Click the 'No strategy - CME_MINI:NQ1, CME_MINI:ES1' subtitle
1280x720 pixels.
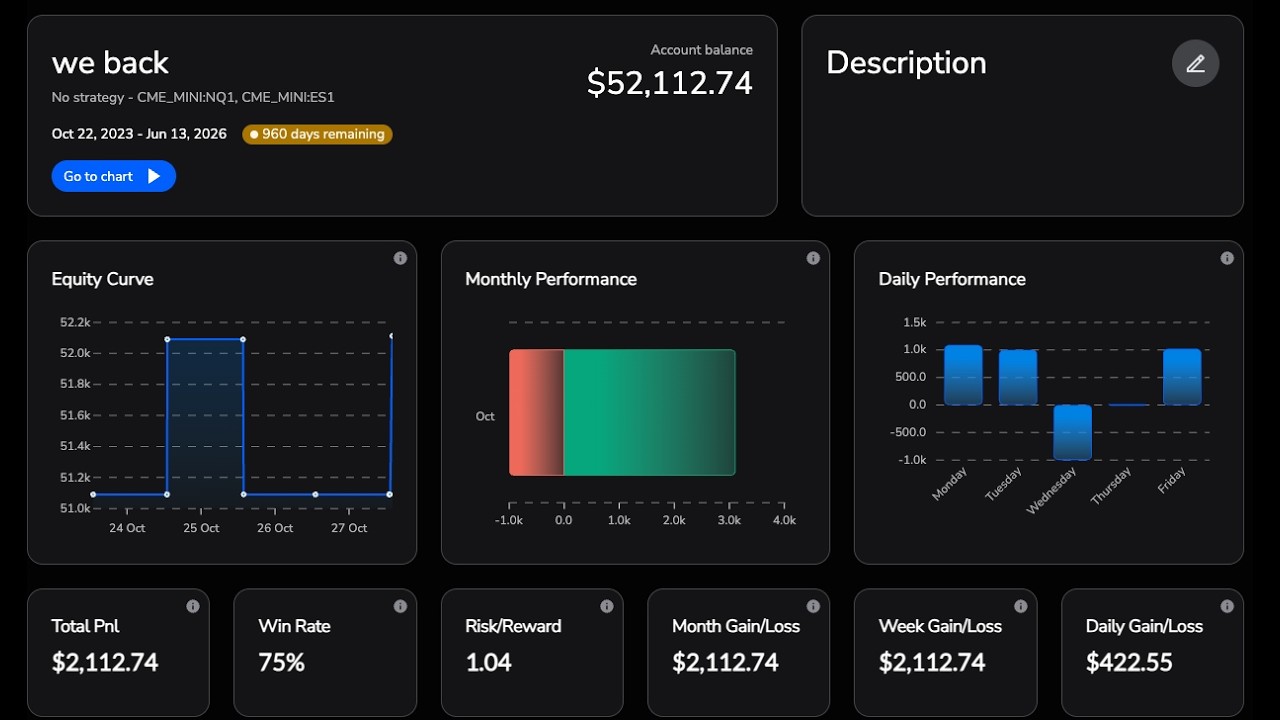pos(193,98)
